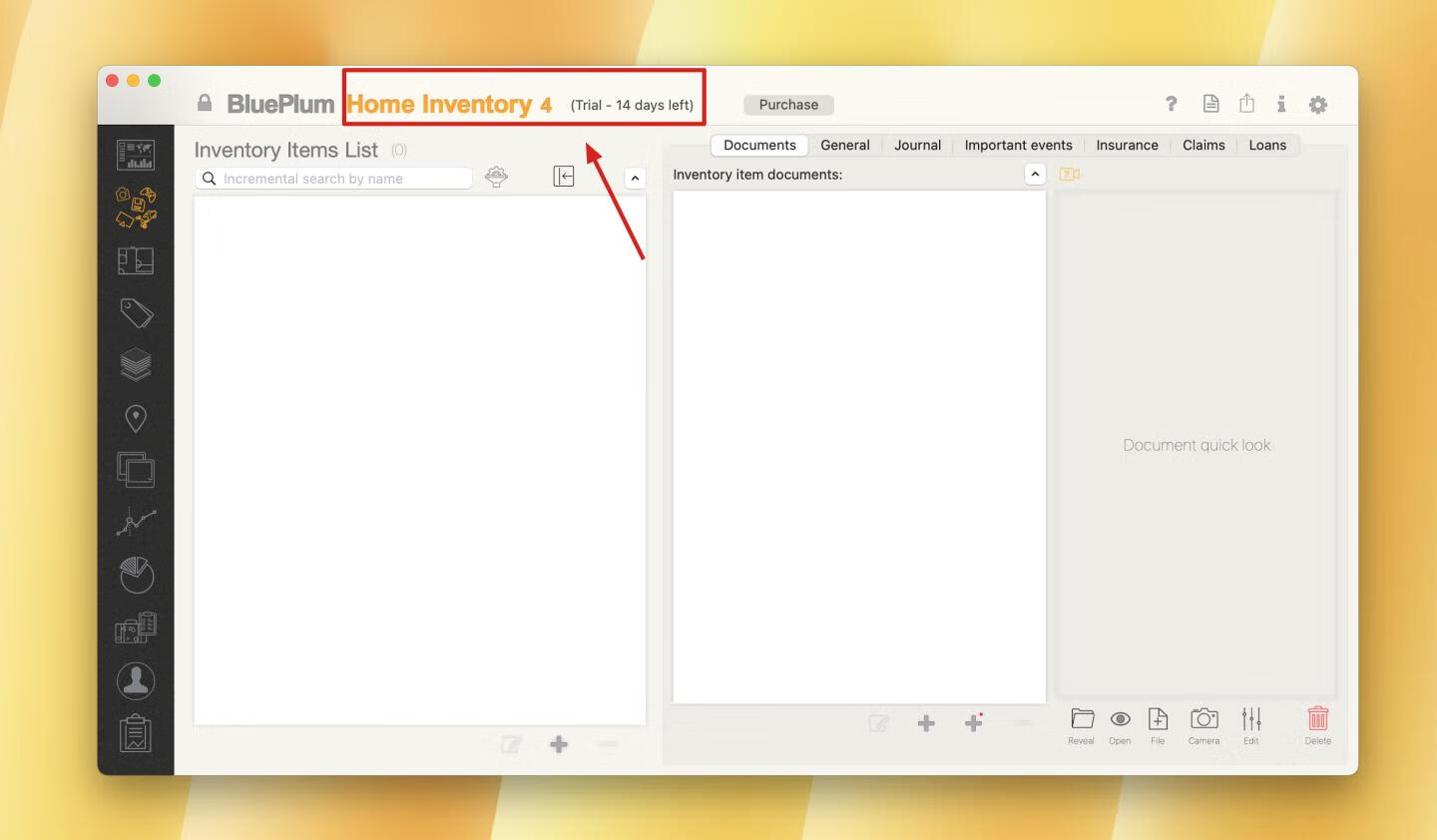Click the Home Inventory 4 title text
The image size is (1437, 840).
(449, 104)
